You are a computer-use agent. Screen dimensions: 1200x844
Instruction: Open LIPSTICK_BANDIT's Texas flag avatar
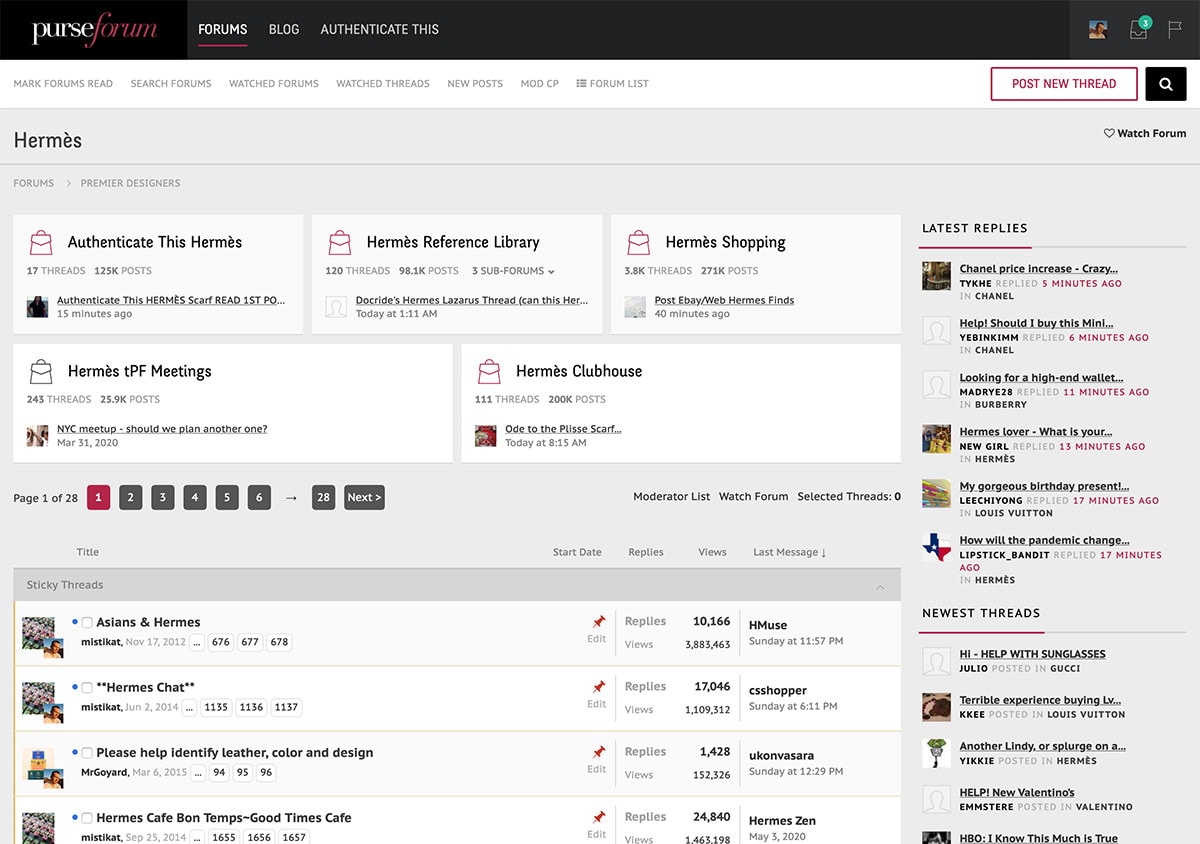(937, 547)
